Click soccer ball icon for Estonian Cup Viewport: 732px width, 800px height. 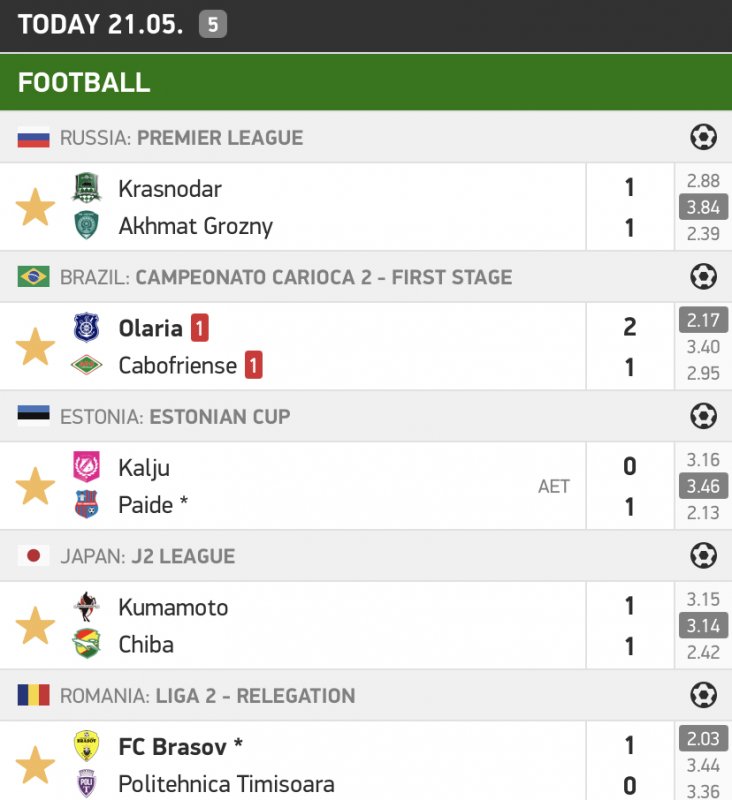[704, 416]
